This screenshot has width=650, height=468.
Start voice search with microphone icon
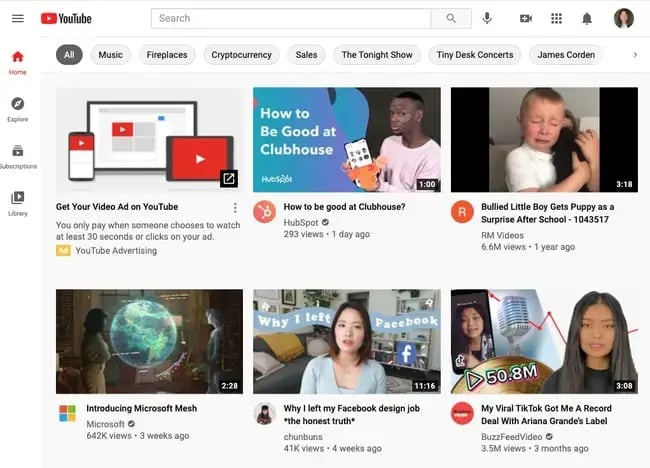[x=487, y=18]
